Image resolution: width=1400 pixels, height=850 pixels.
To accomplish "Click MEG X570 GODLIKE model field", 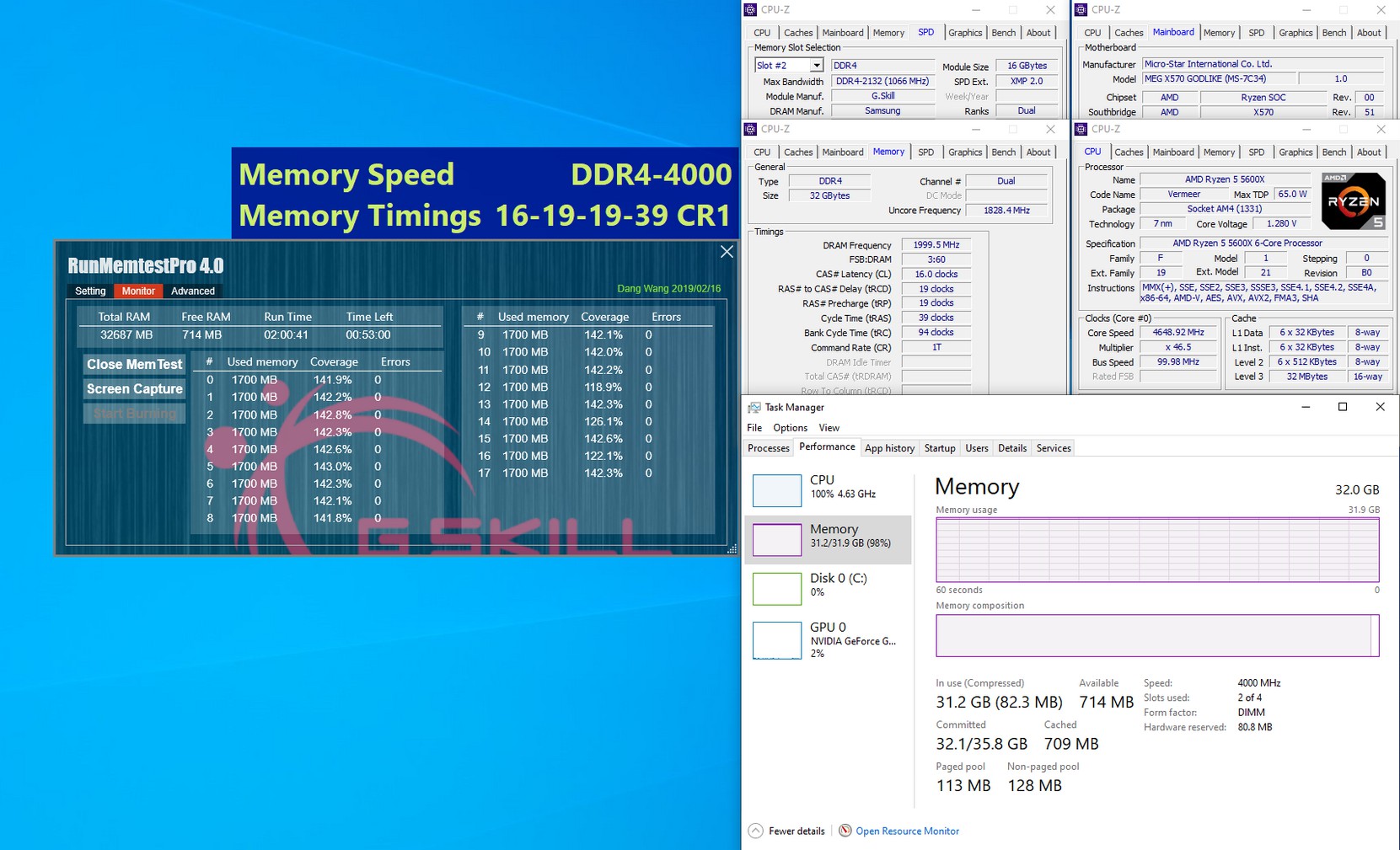I will [1218, 79].
